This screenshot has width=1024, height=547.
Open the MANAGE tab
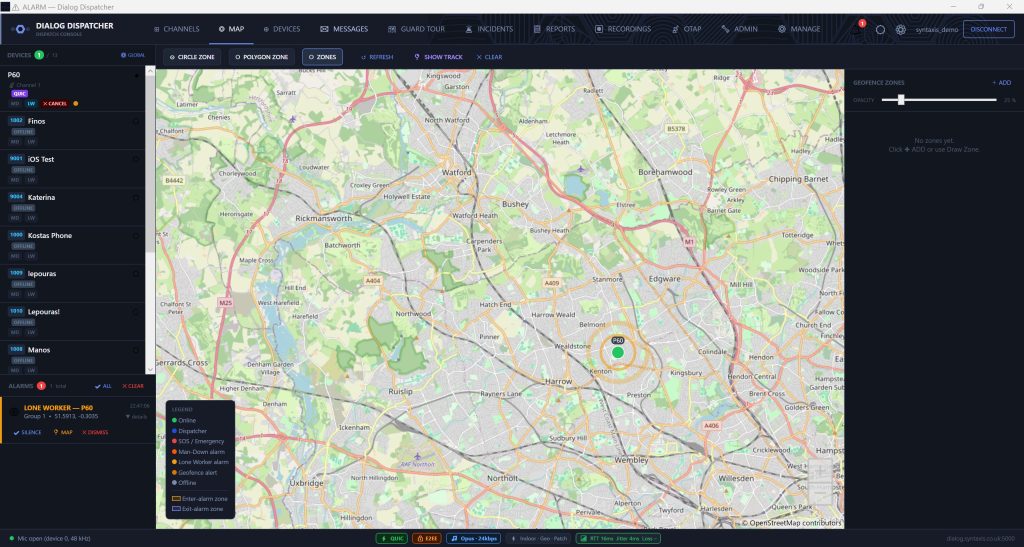(x=799, y=29)
